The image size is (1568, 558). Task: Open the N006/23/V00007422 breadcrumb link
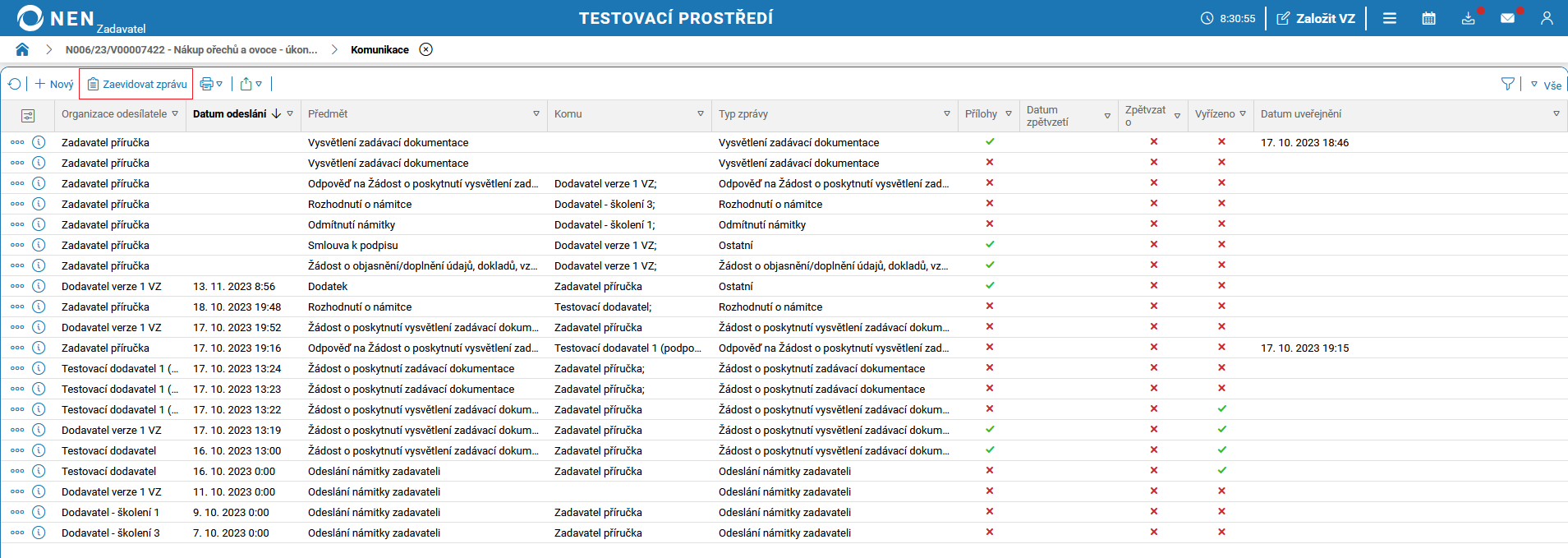coord(191,49)
